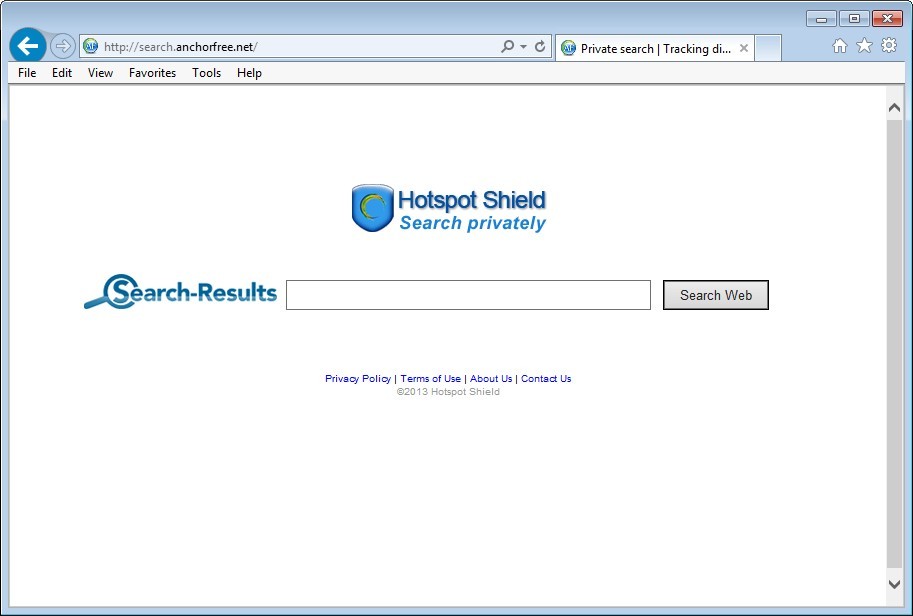Click the Search Web button
913x616 pixels.
[x=716, y=295]
